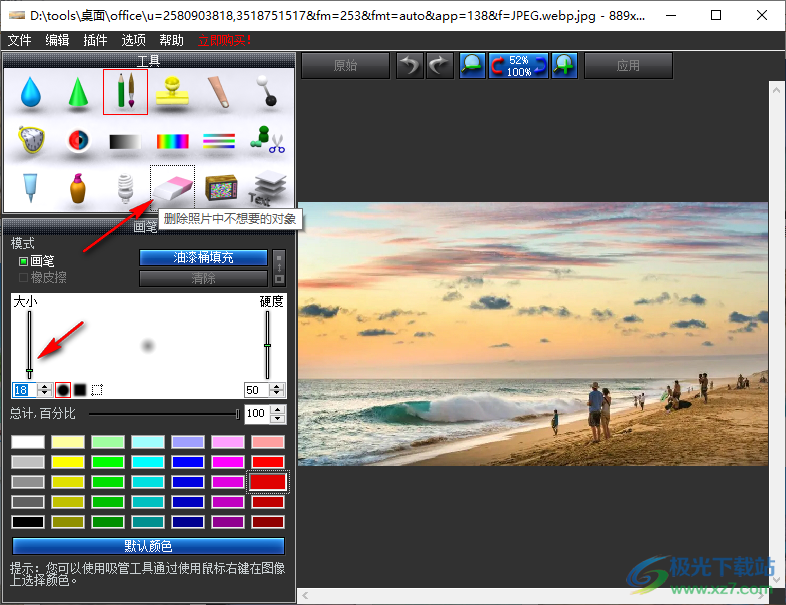Click the 原始 button
Screen dimensions: 786x605
point(345,66)
